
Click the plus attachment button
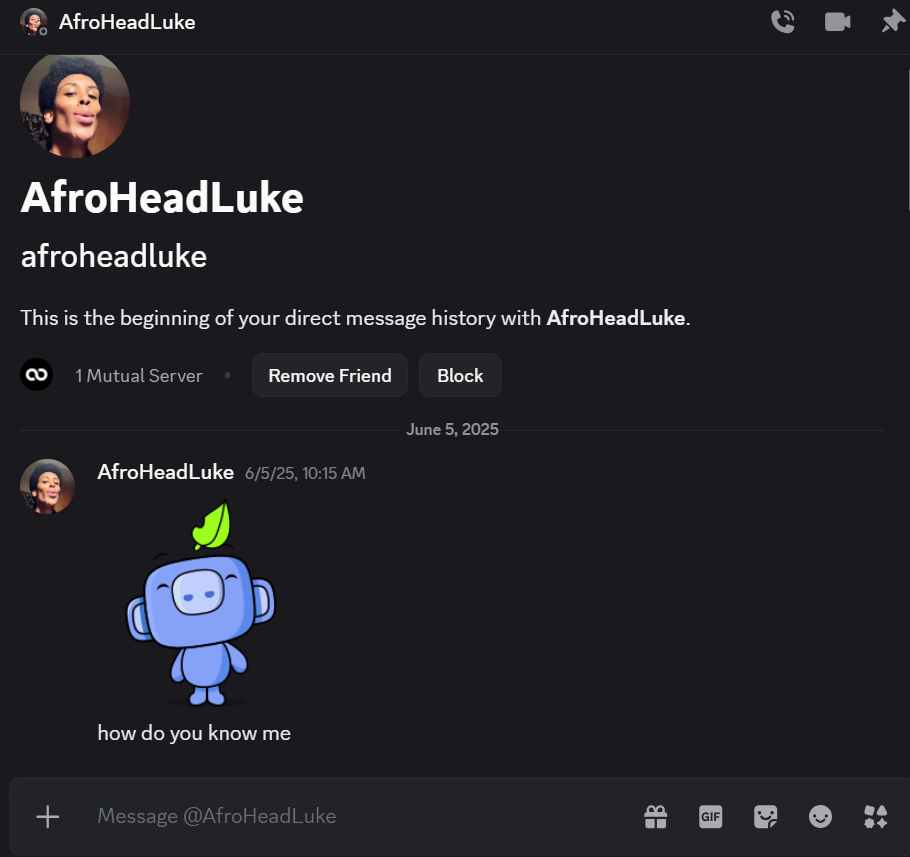pyautogui.click(x=48, y=816)
